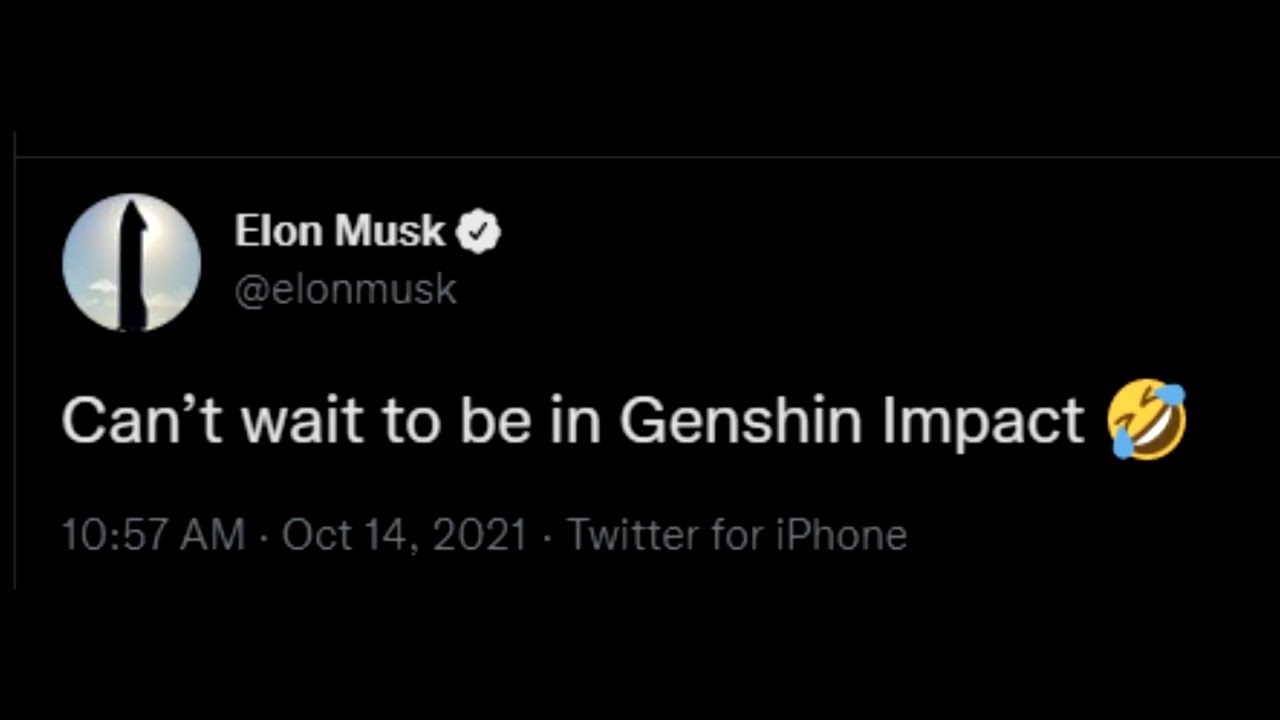Click the "Elon Musk" display name
Viewport: 1280px width, 720px height.
coord(339,232)
